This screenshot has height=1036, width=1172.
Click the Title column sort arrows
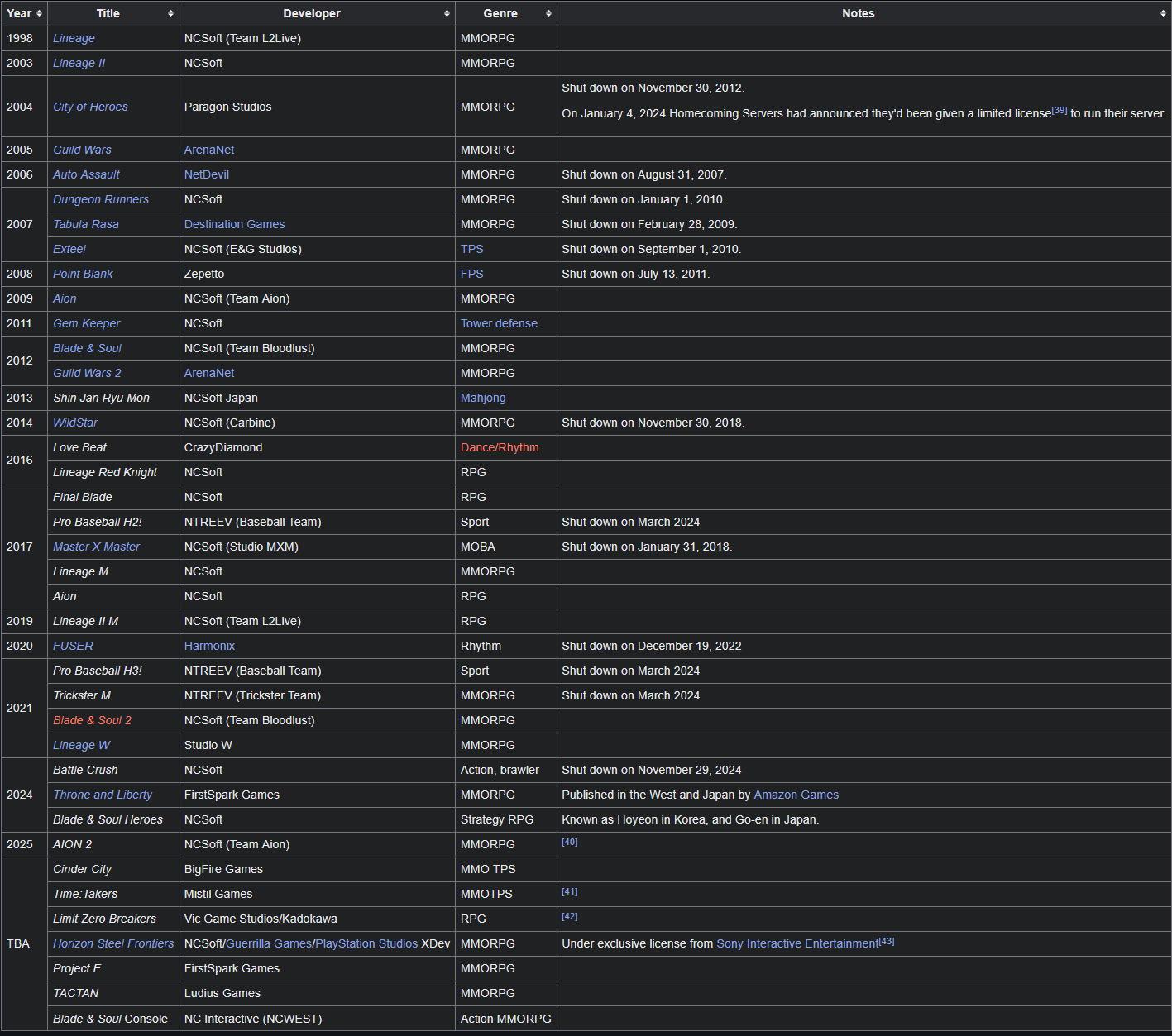coord(170,13)
